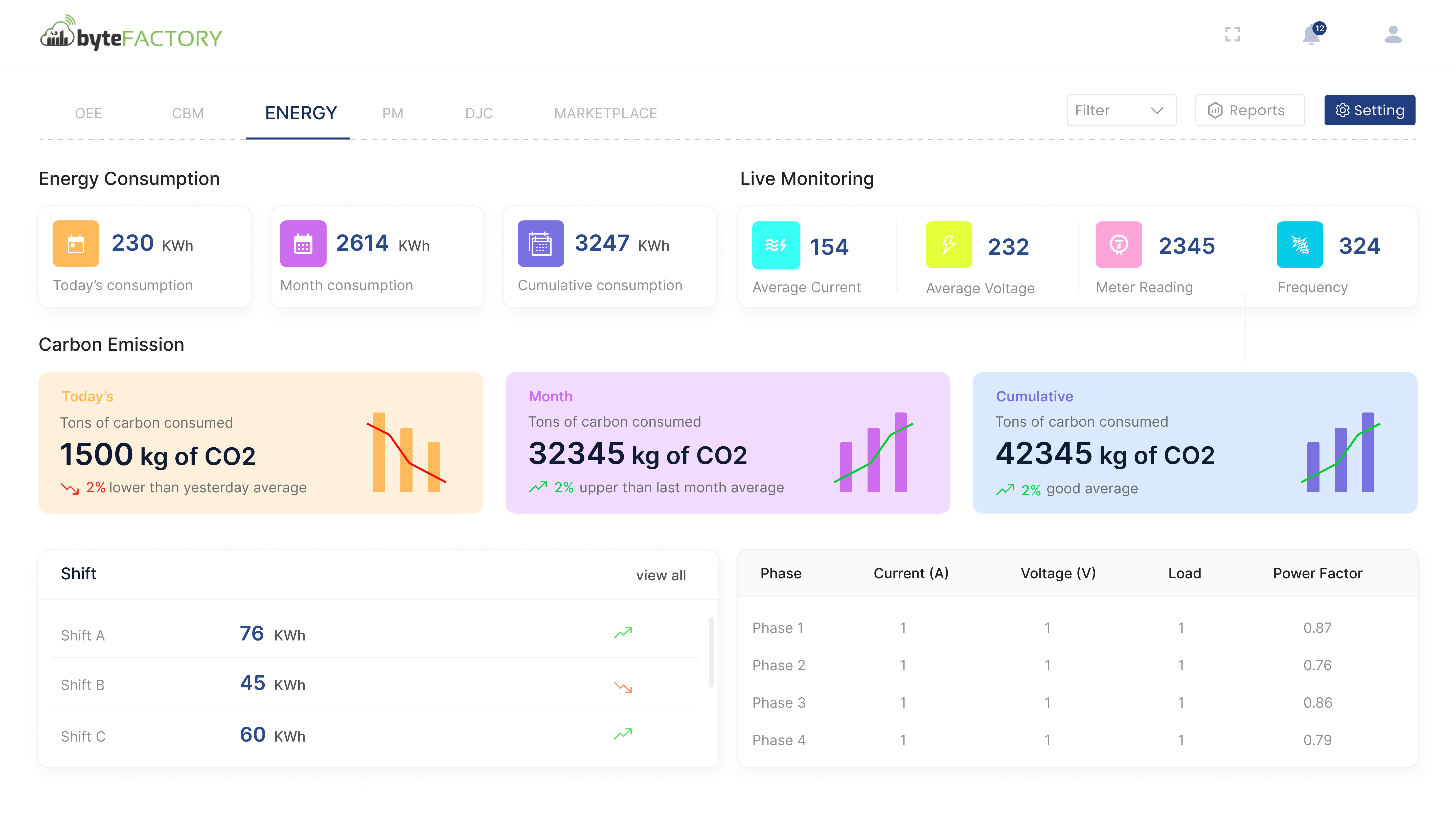Switch to the OEE tab

tap(88, 113)
